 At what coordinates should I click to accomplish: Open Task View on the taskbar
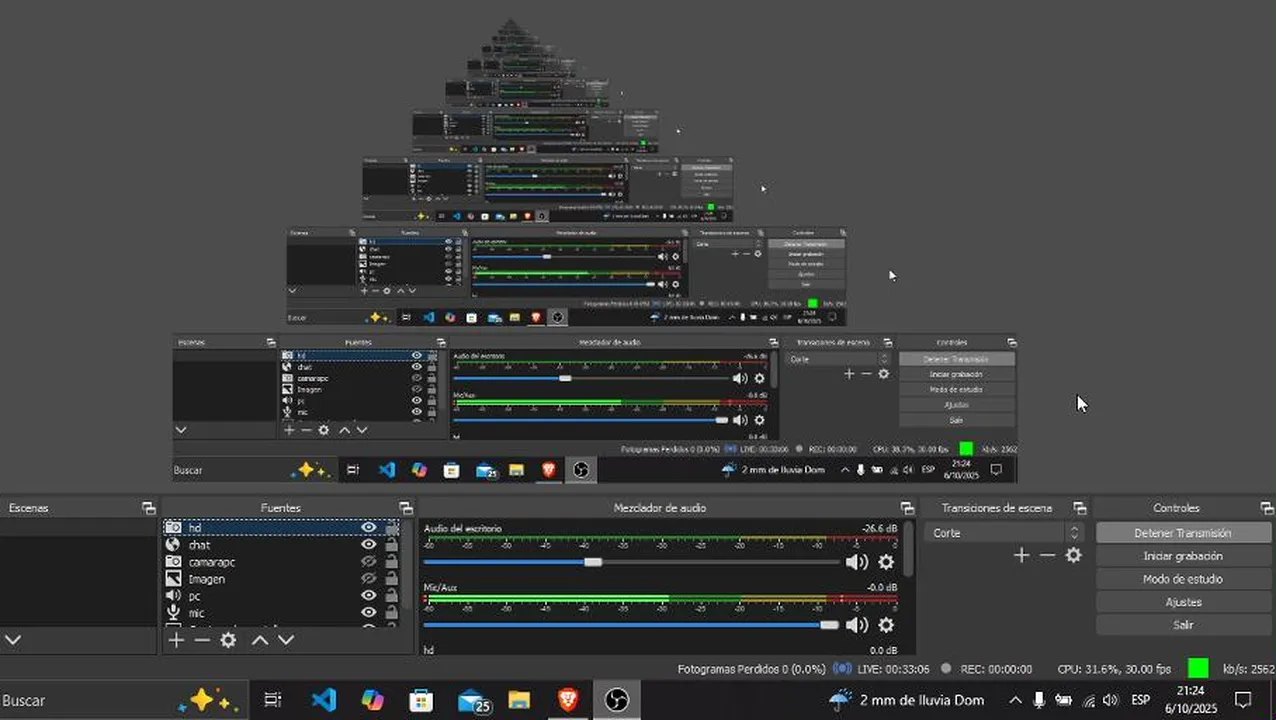coord(273,700)
